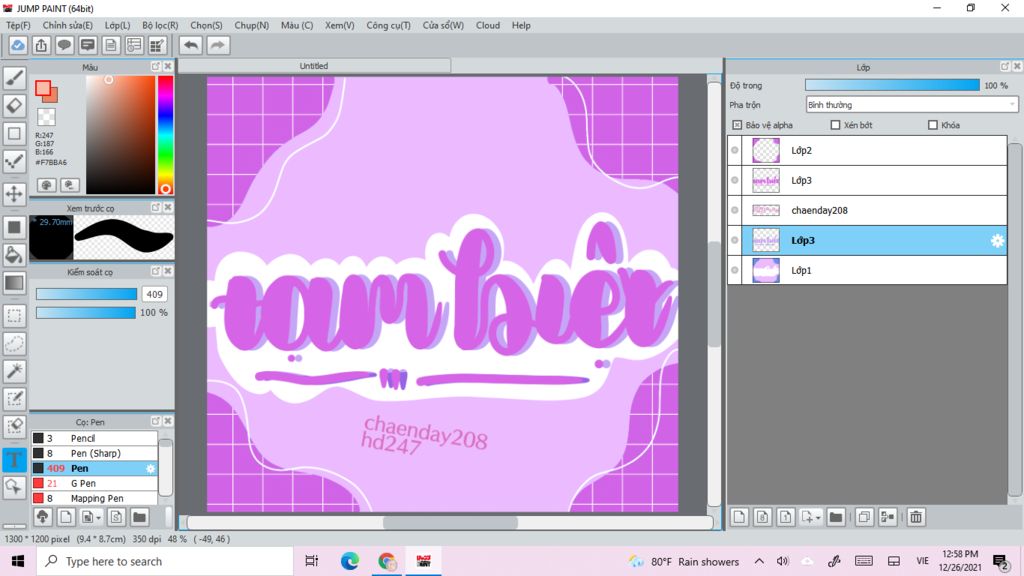The width and height of the screenshot is (1024, 576).
Task: Open the Pha trộn blend mode dropdown
Action: coord(912,104)
